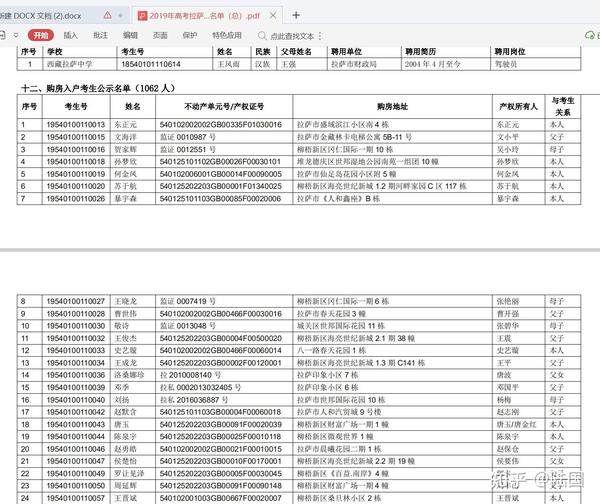
Task: Click the 西藏拉萨中学 school cell
Action: tap(70, 64)
